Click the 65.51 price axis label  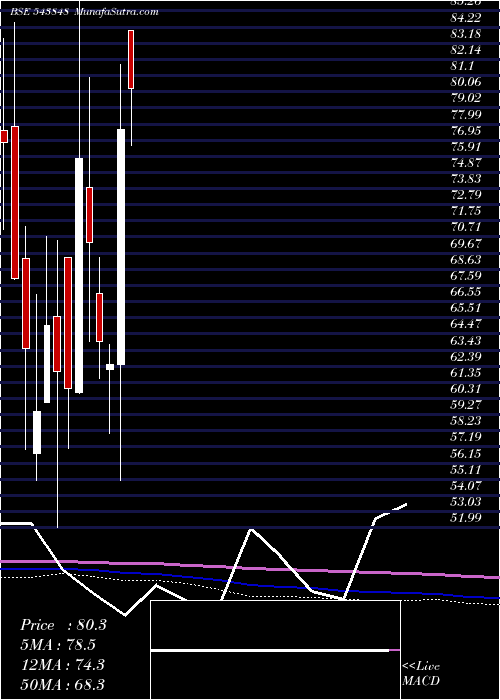click(467, 308)
